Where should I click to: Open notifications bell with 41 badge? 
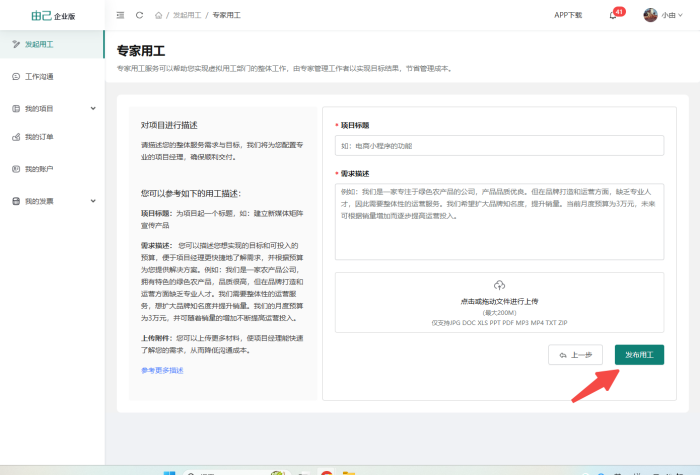613,15
